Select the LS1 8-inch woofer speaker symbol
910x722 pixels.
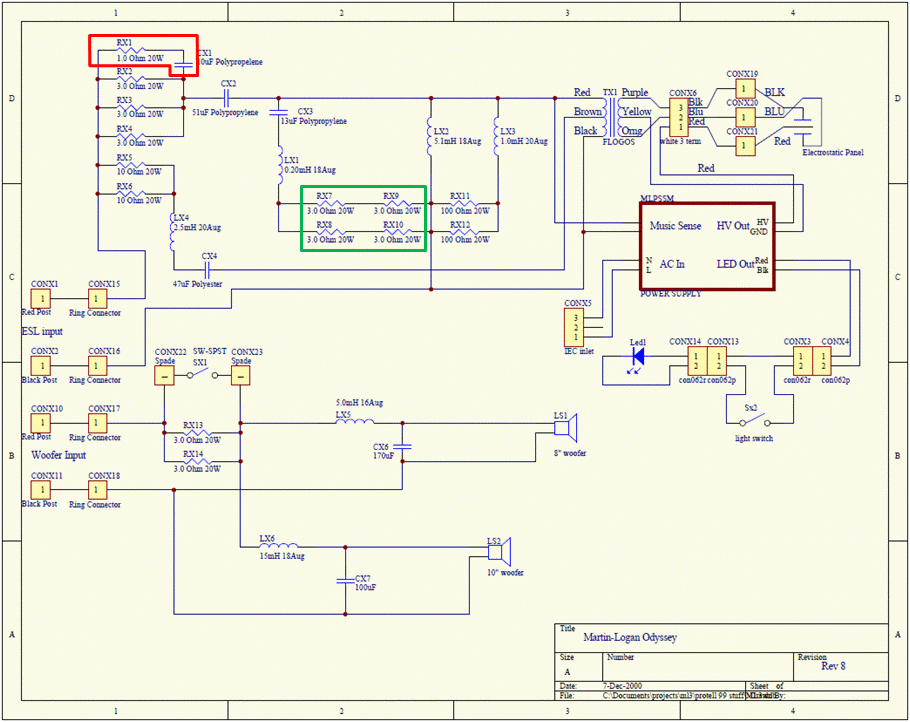coord(565,428)
